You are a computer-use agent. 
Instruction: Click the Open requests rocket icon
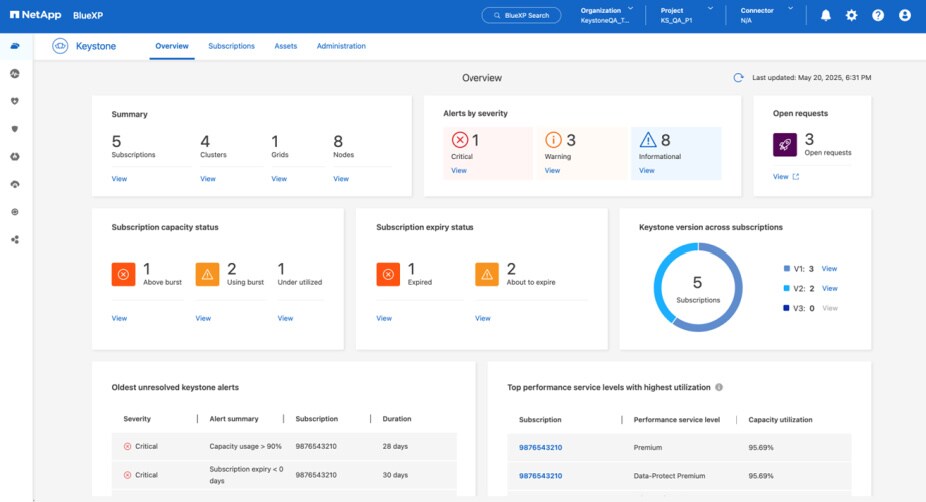(785, 145)
